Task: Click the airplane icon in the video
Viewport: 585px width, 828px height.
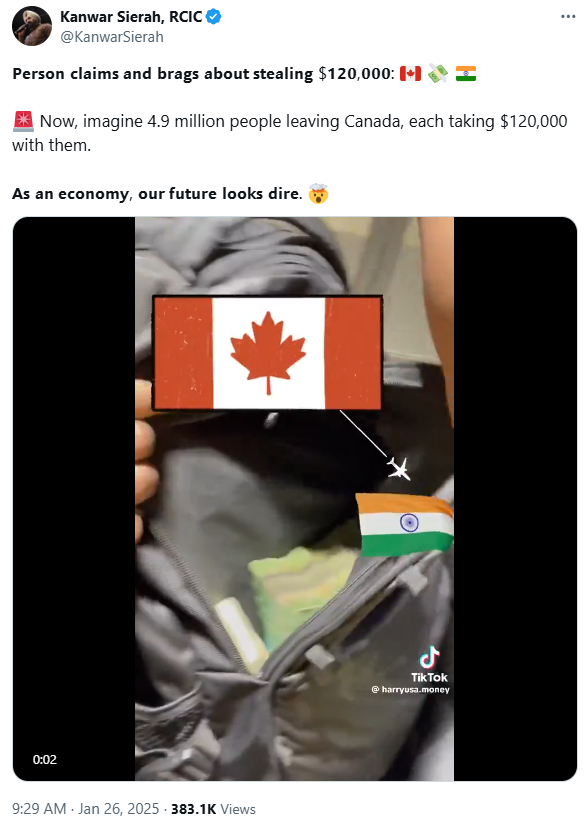Action: (399, 468)
